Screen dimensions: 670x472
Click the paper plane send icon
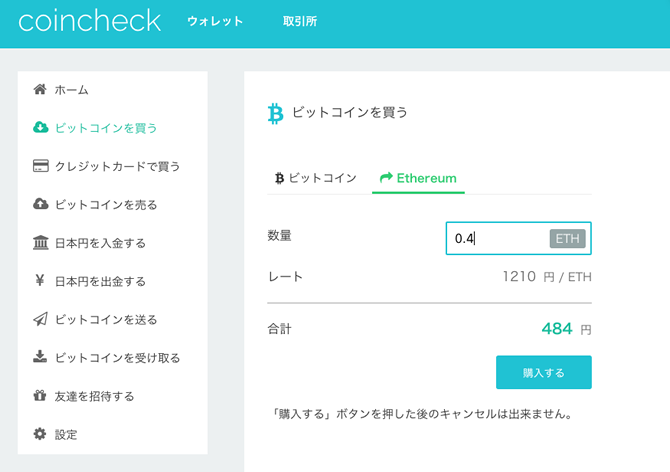pos(41,319)
